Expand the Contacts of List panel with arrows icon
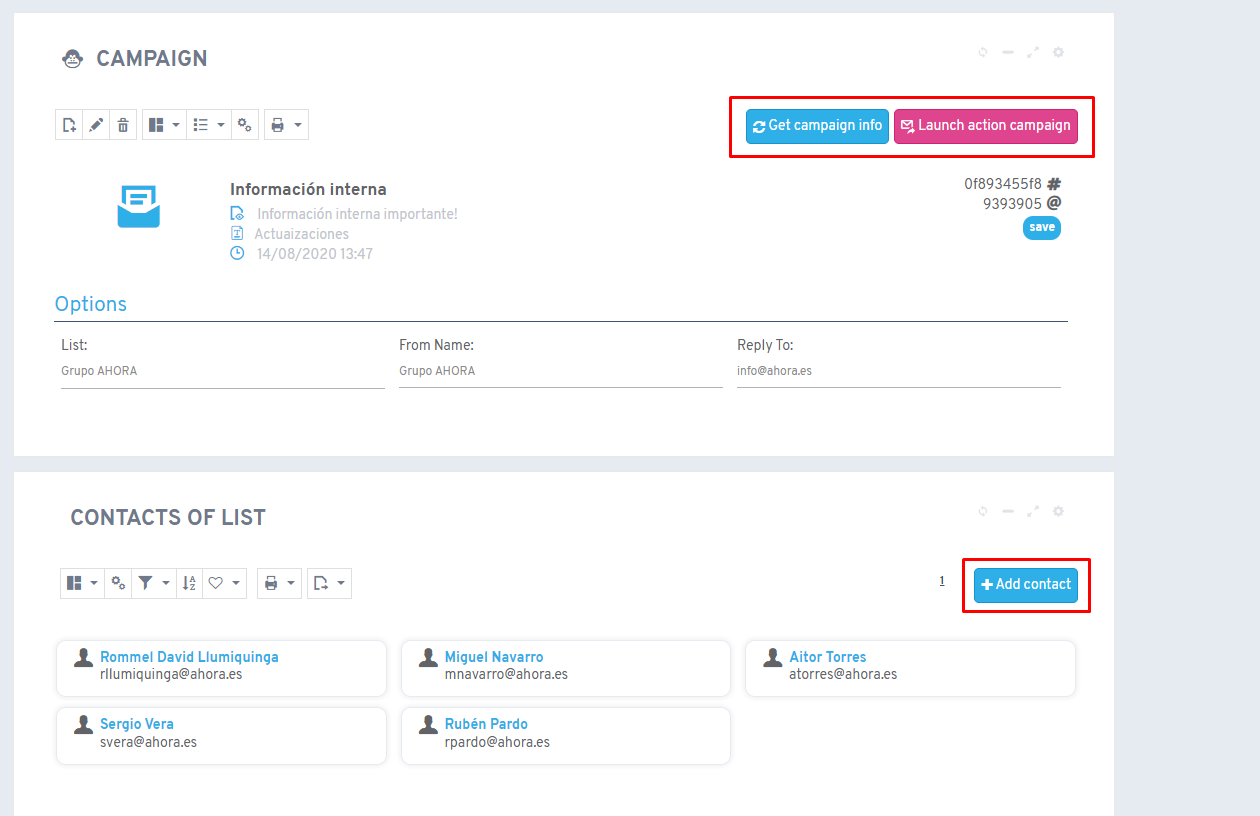Image resolution: width=1260 pixels, height=816 pixels. [x=1033, y=511]
